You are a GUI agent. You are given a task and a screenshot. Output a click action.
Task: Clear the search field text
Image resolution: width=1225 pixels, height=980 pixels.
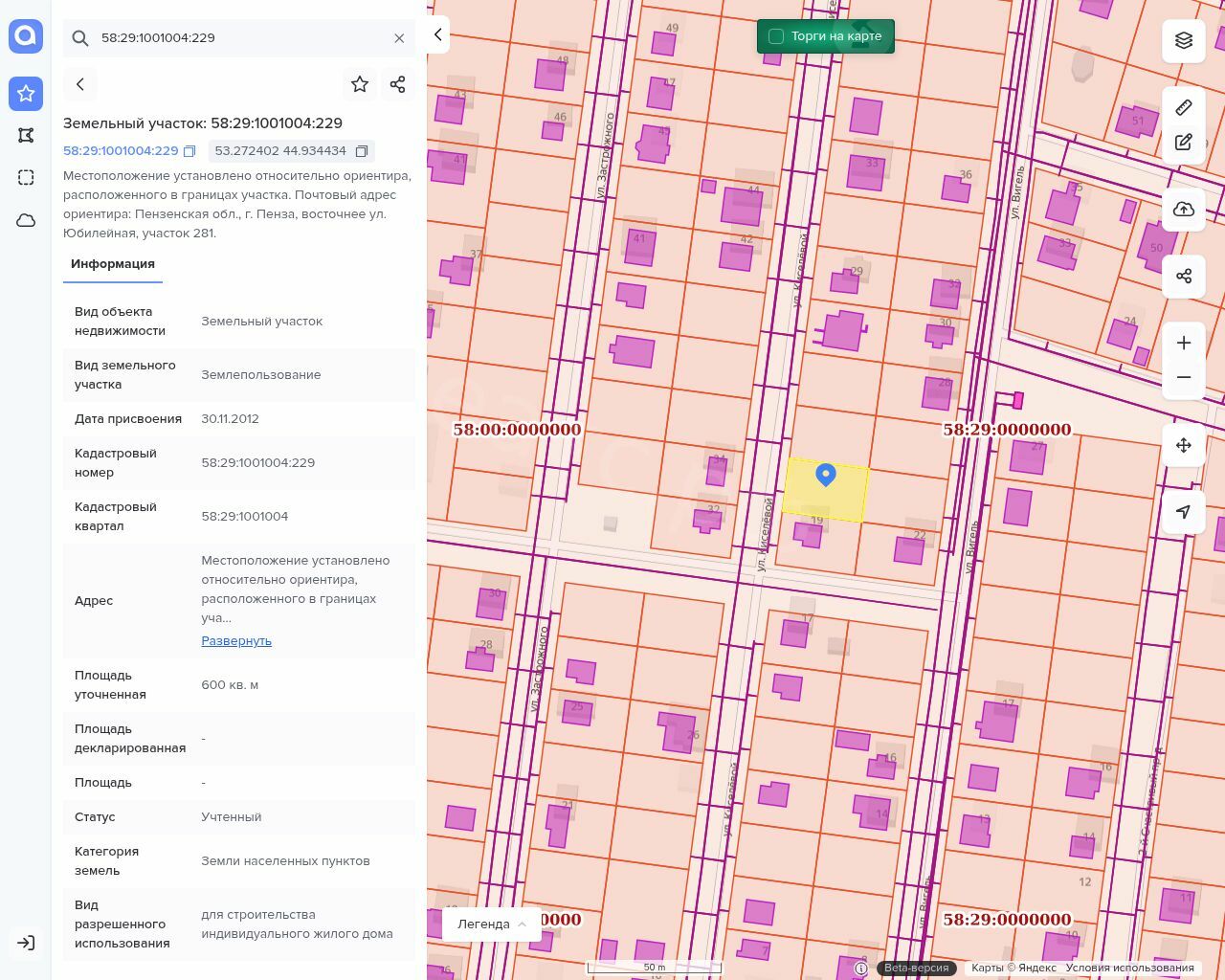pyautogui.click(x=399, y=38)
